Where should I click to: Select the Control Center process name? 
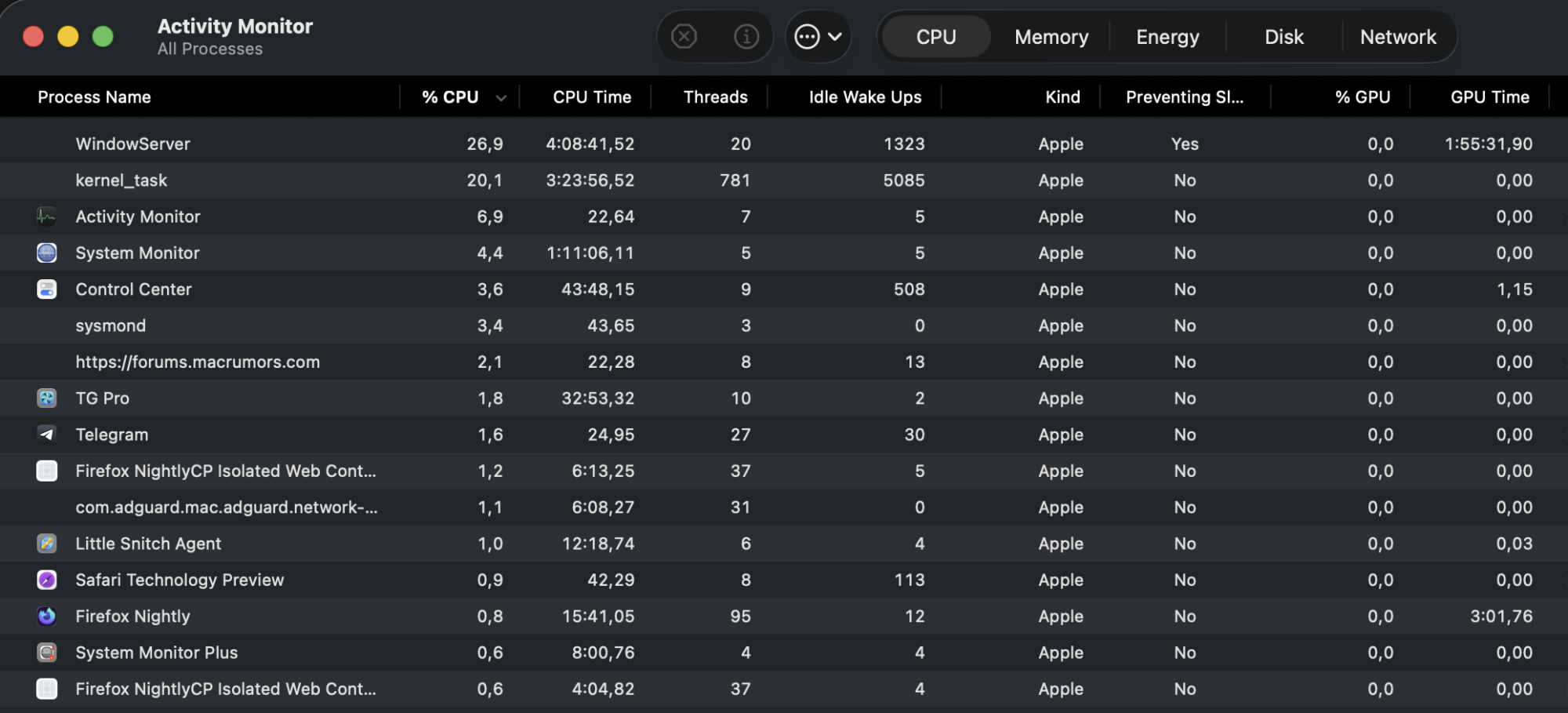click(x=133, y=289)
